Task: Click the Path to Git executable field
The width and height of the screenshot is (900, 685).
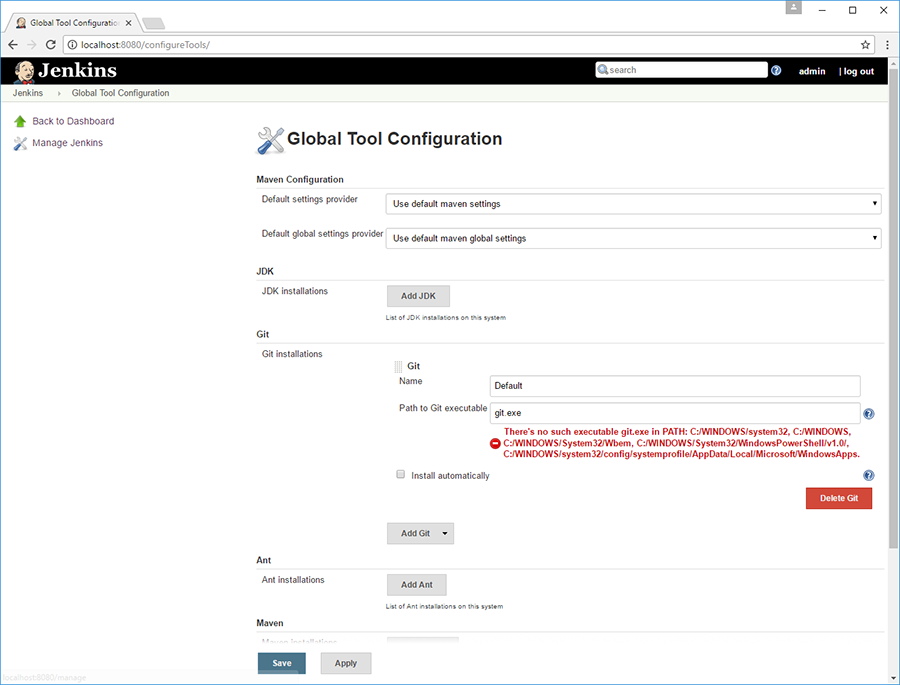Action: click(x=675, y=413)
